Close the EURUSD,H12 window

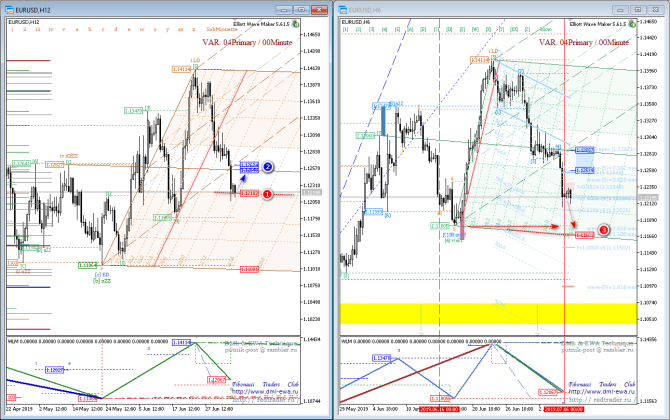pos(319,10)
